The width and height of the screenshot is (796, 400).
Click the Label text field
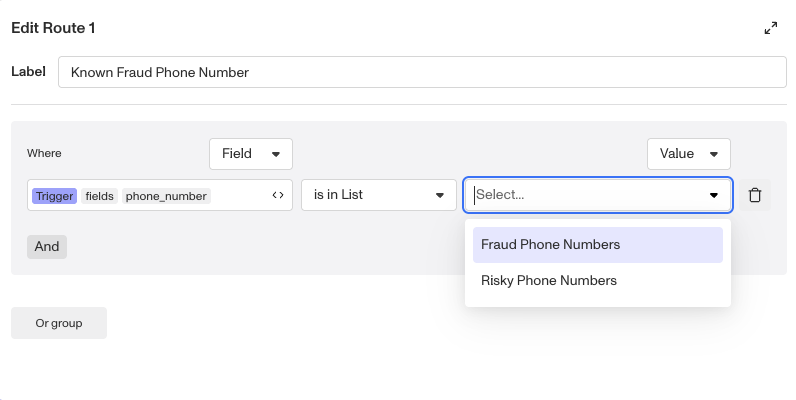[x=422, y=72]
